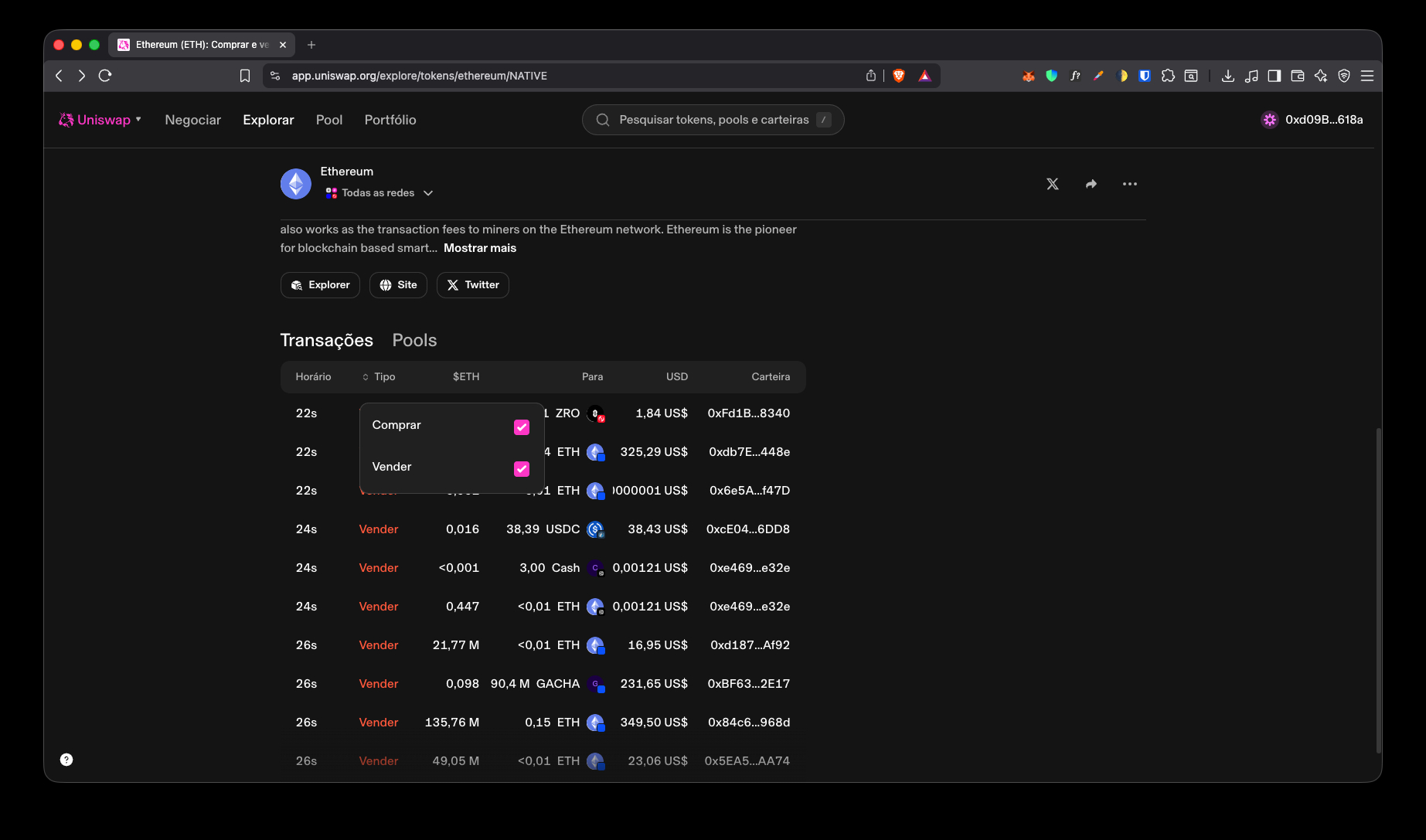Go back in browser history

59,76
